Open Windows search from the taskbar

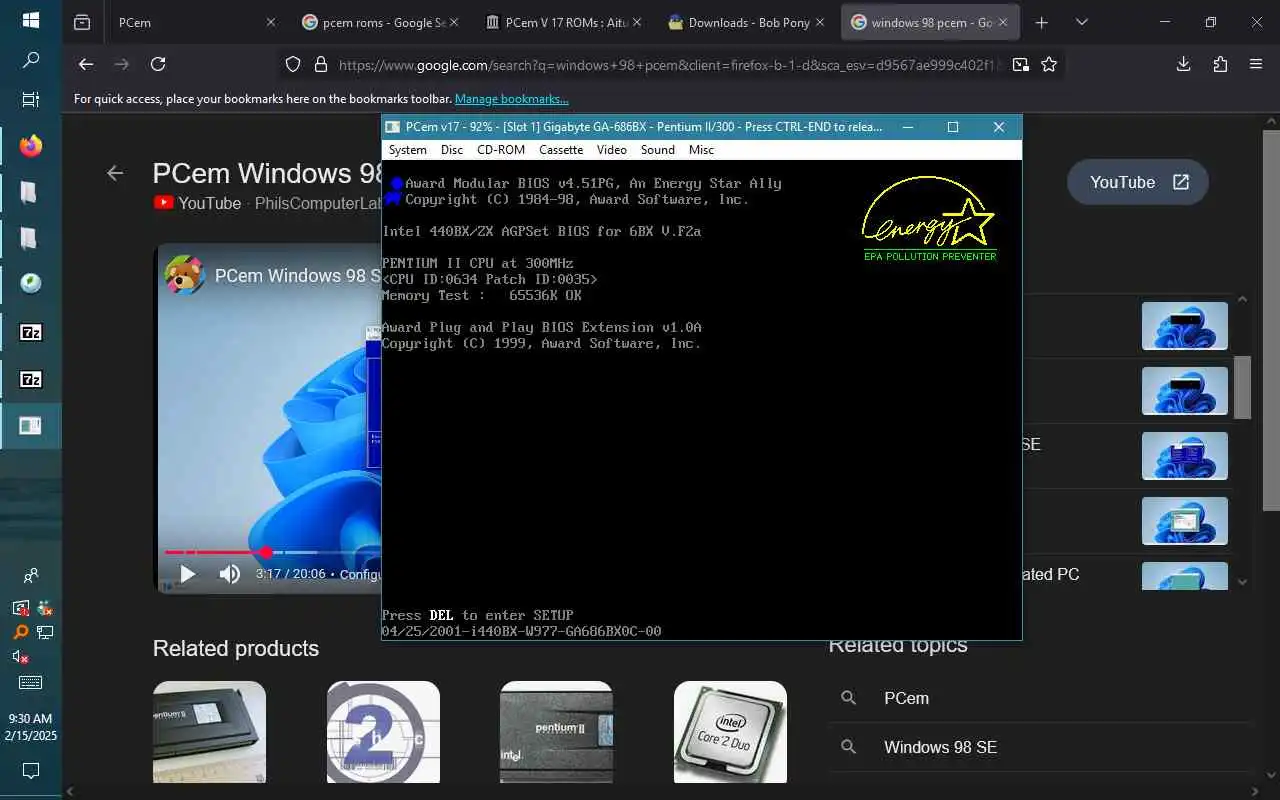pyautogui.click(x=30, y=60)
